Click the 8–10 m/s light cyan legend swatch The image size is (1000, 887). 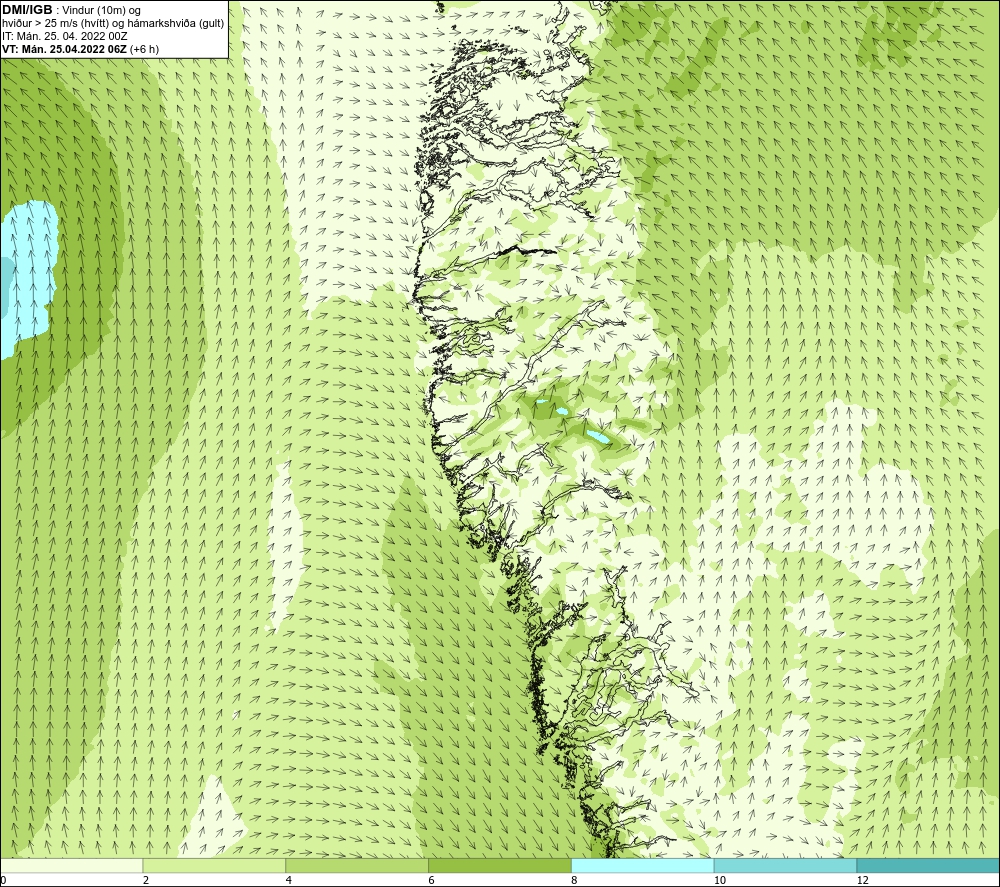click(643, 865)
